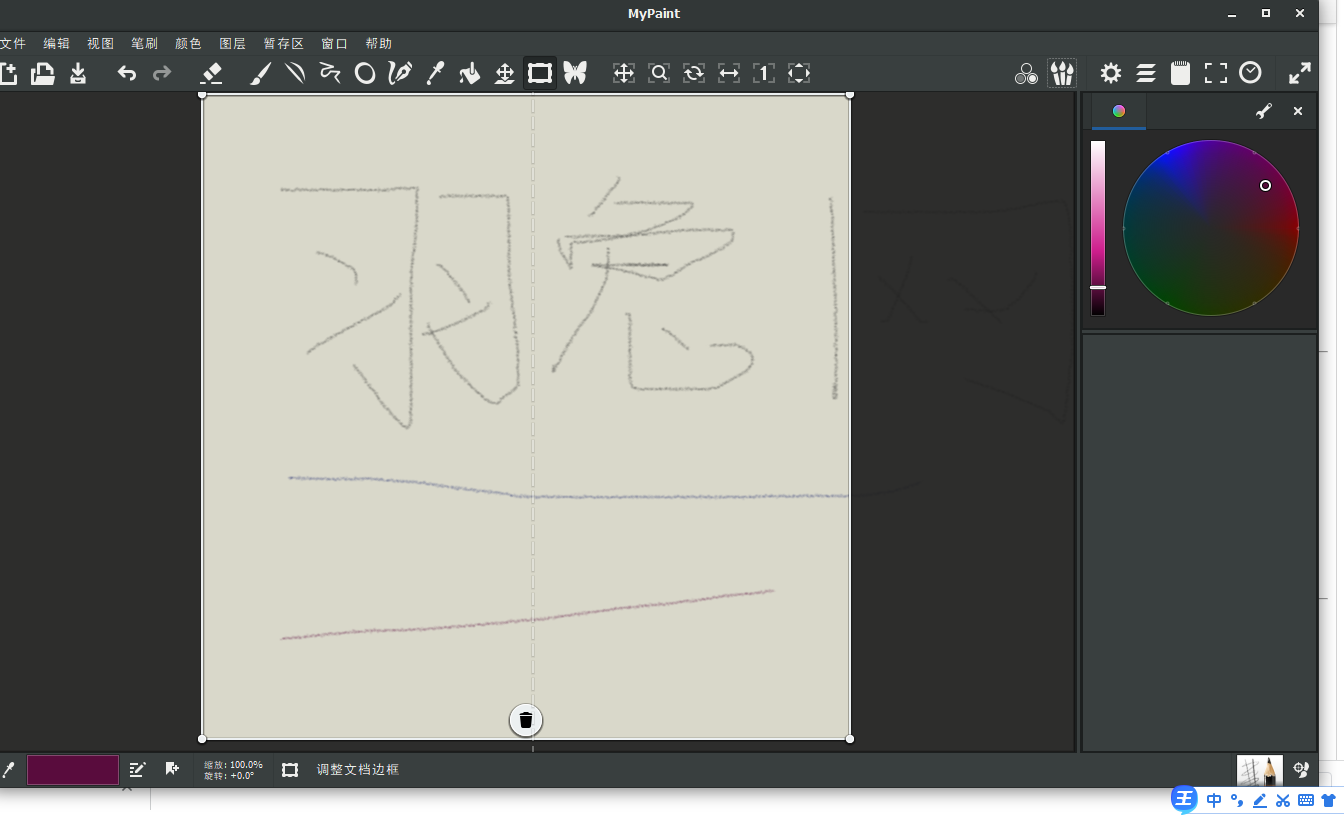Open the color palette circles dropdown
This screenshot has width=1344, height=816.
(x=1026, y=73)
